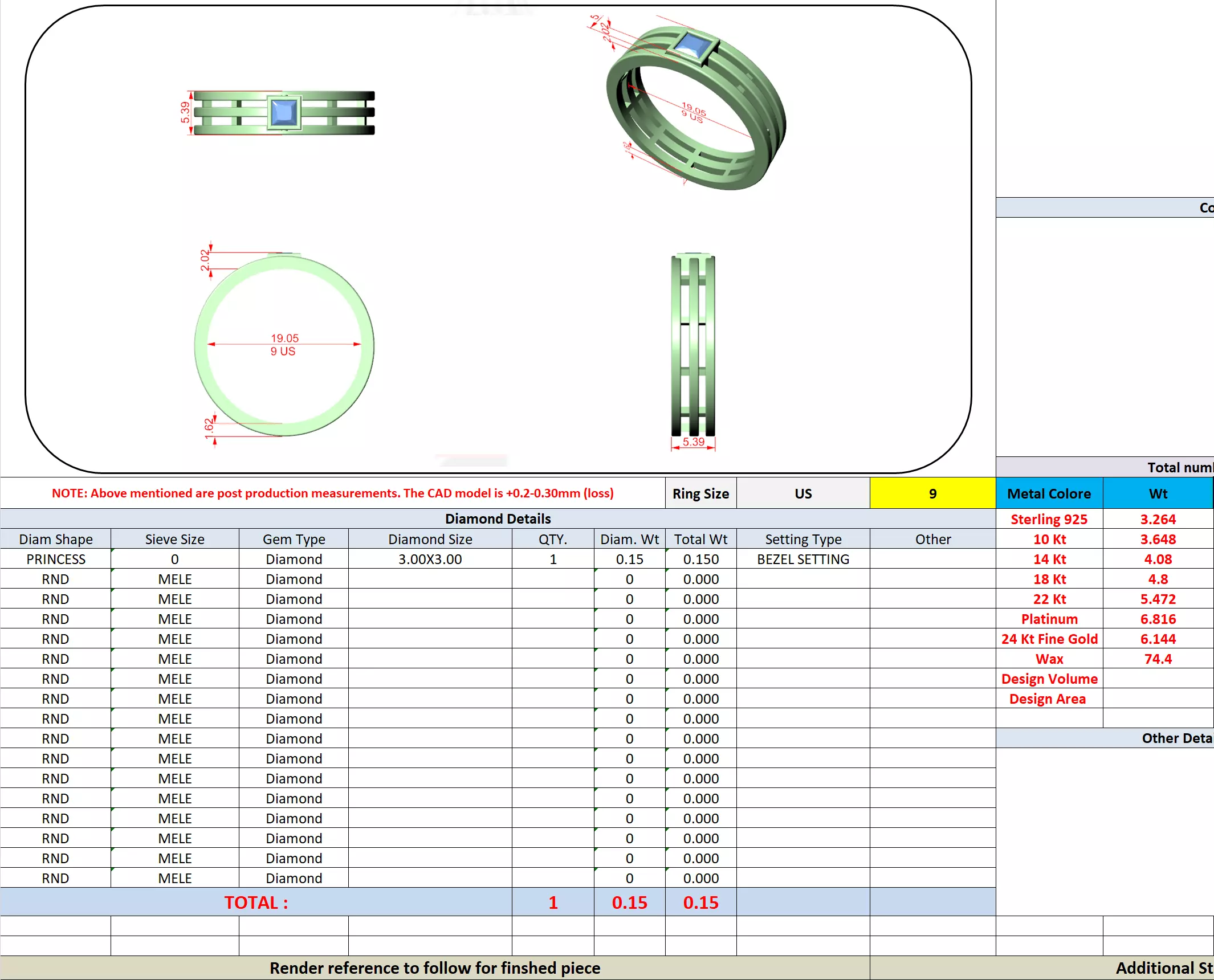Viewport: 1214px width, 980px height.
Task: Click the yellow ring size cell showing 9
Action: (x=932, y=493)
